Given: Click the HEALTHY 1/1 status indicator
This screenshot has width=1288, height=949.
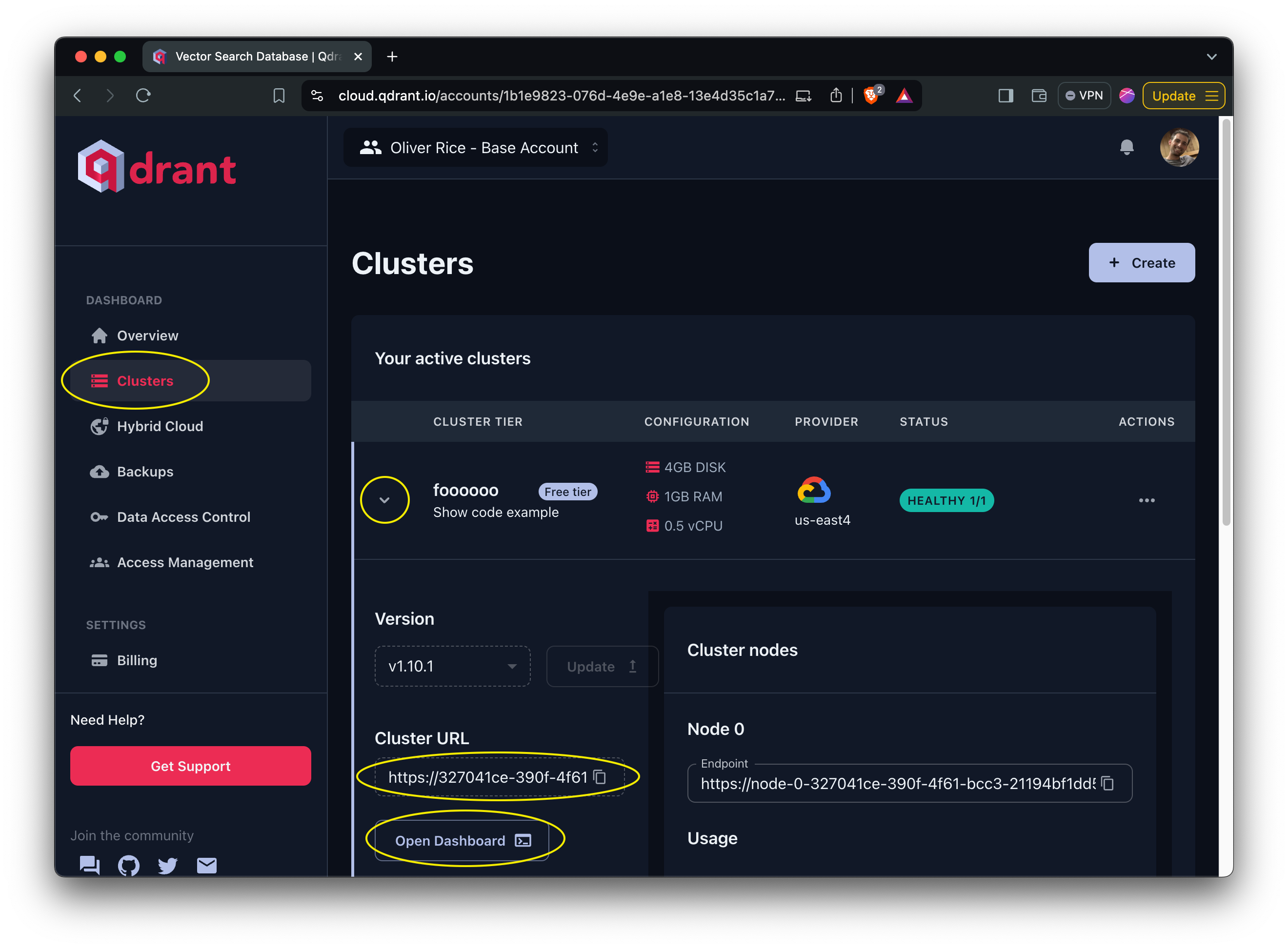Looking at the screenshot, I should point(945,500).
